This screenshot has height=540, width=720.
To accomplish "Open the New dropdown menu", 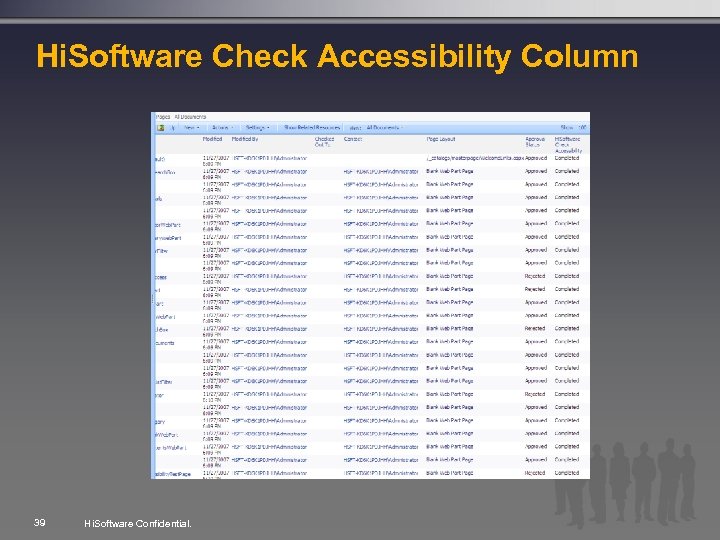I will click(x=191, y=128).
